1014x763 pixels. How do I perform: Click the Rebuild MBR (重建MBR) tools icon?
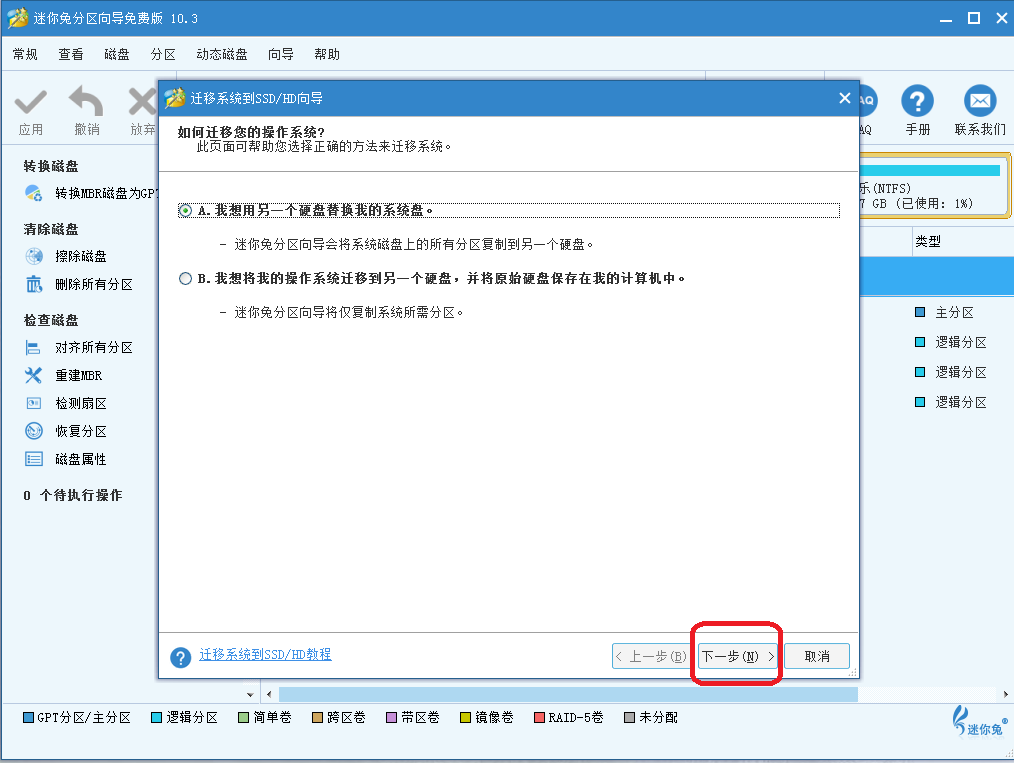[x=33, y=375]
